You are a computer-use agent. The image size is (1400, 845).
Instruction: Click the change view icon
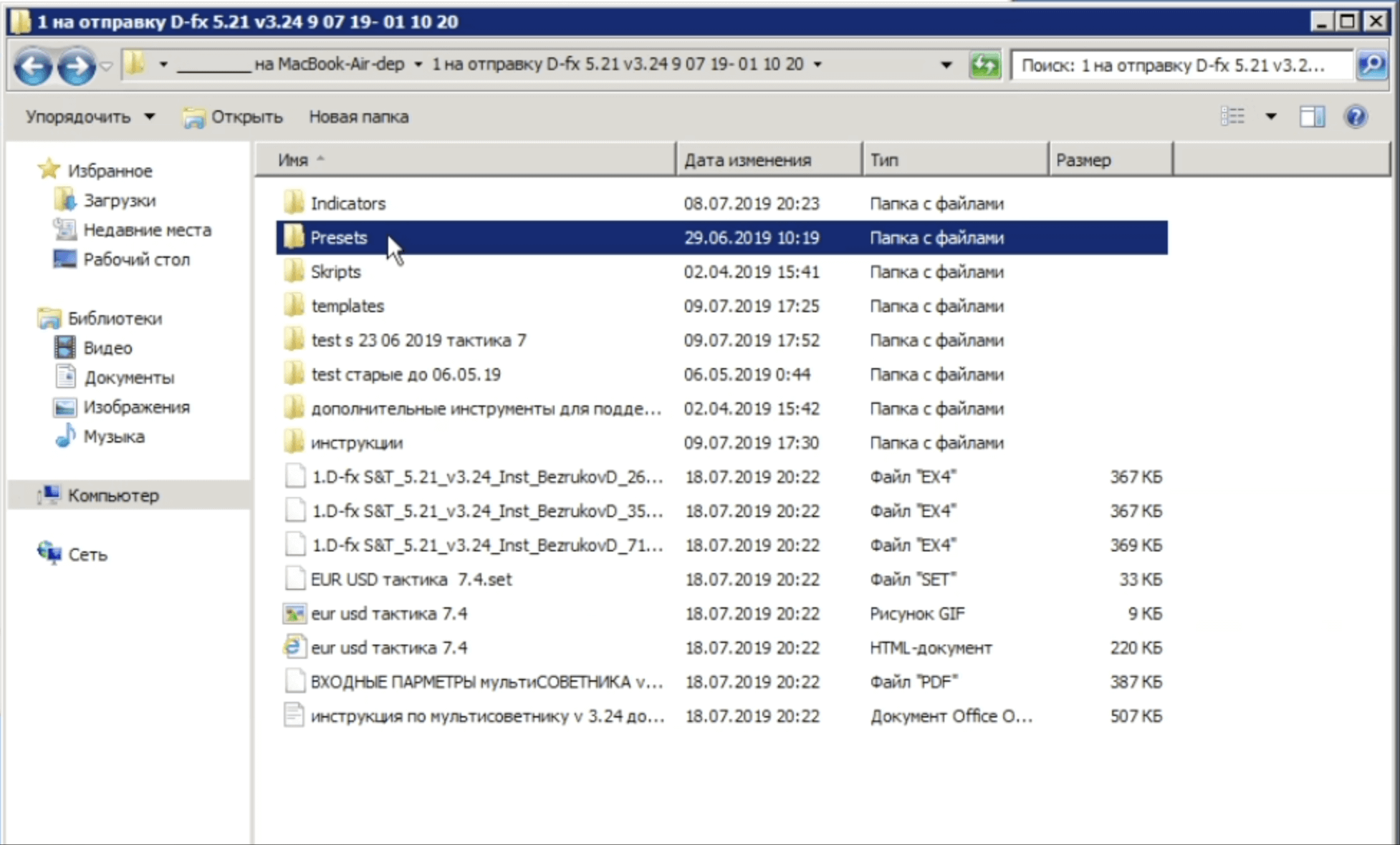click(x=1233, y=117)
